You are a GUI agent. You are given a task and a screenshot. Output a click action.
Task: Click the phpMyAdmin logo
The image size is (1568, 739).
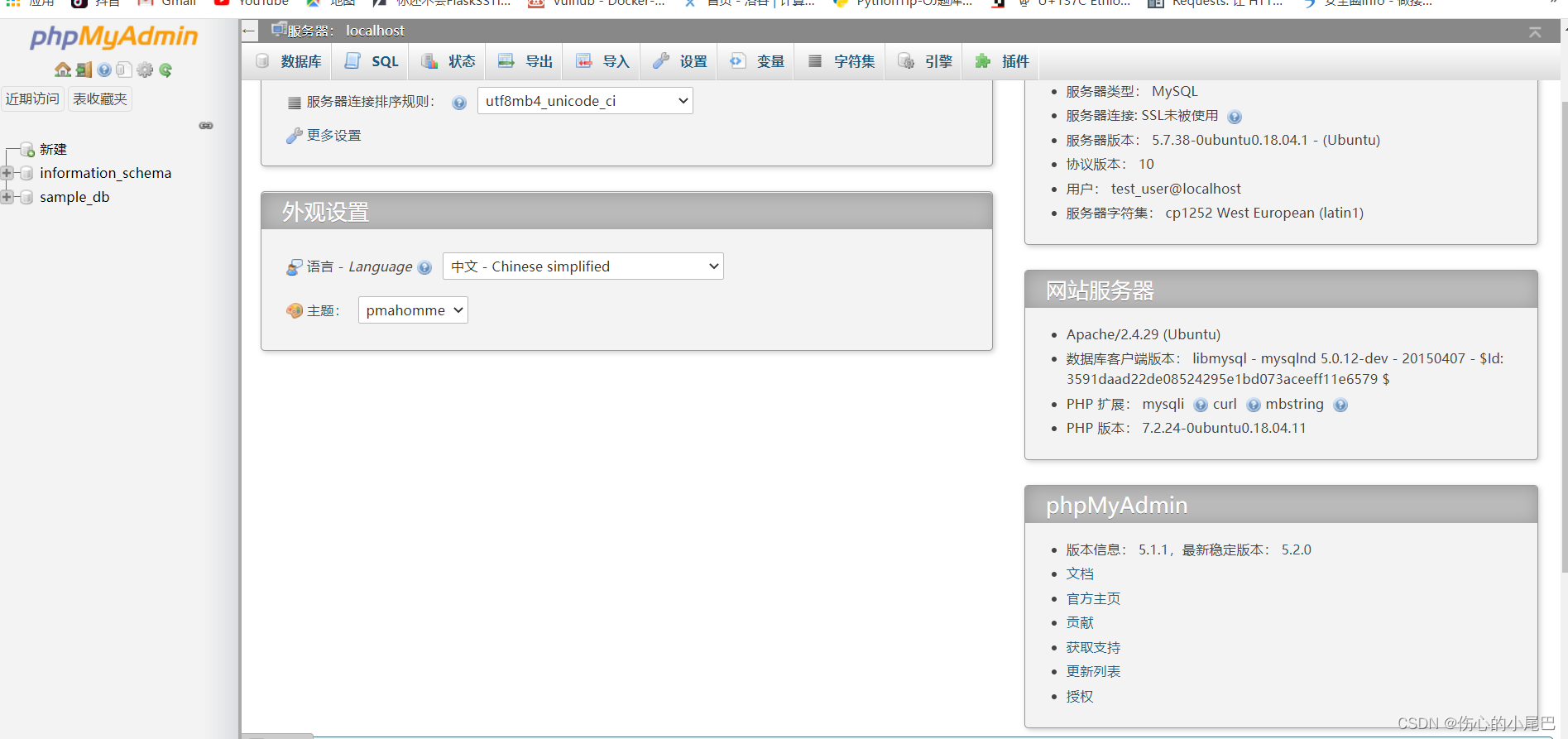tap(113, 36)
